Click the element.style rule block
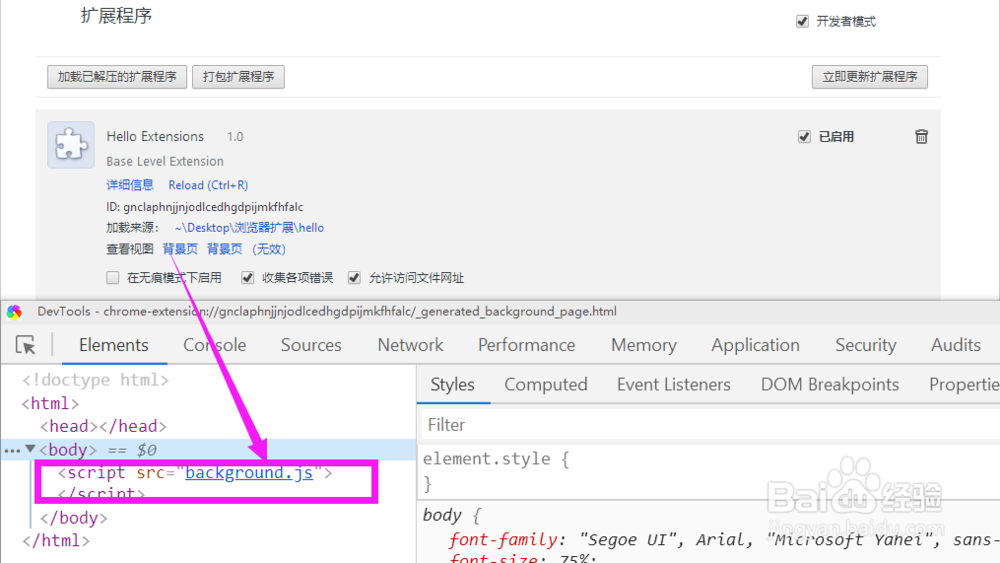The width and height of the screenshot is (1000, 563). [496, 471]
